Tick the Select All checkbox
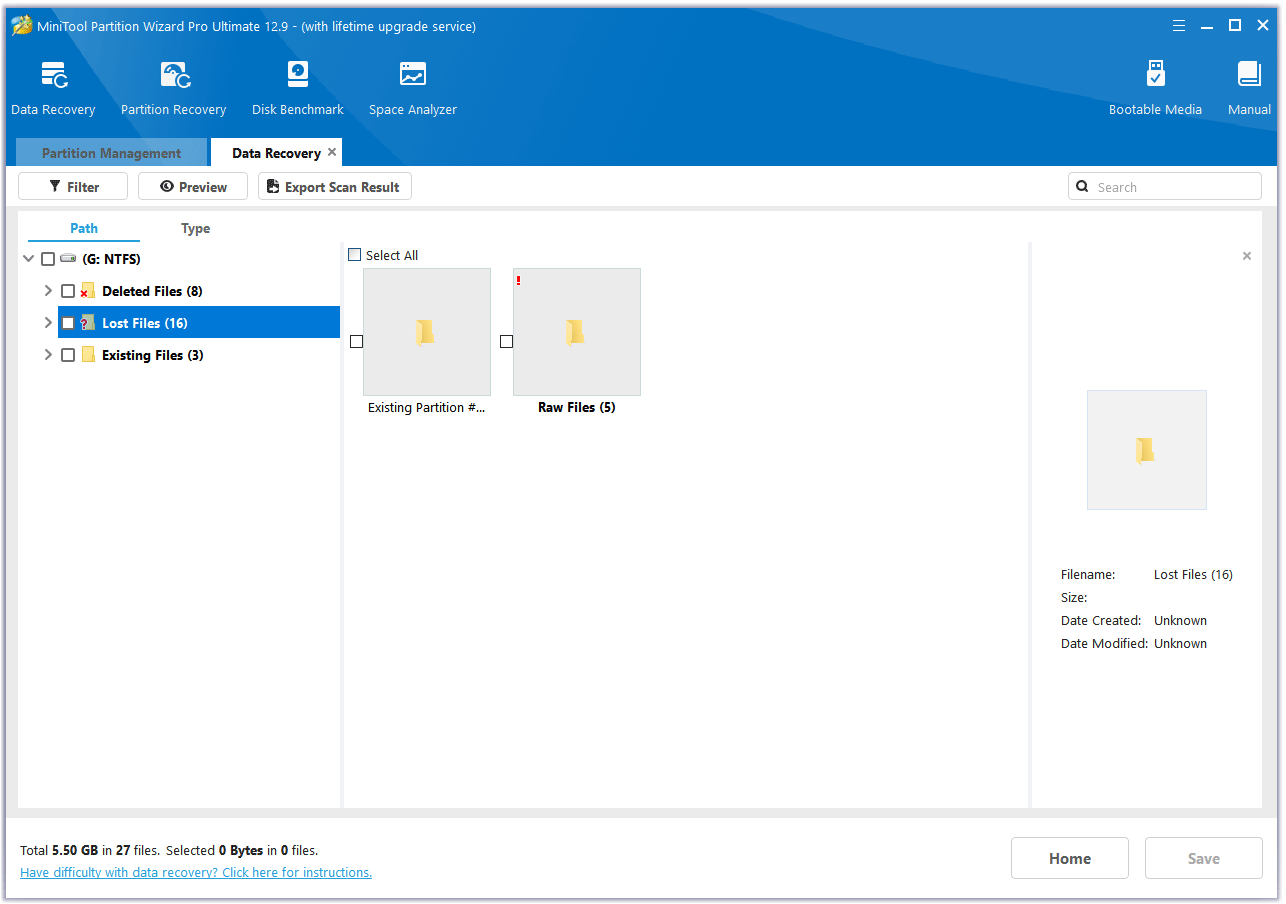Screen dimensions: 1286x904 pyautogui.click(x=355, y=255)
